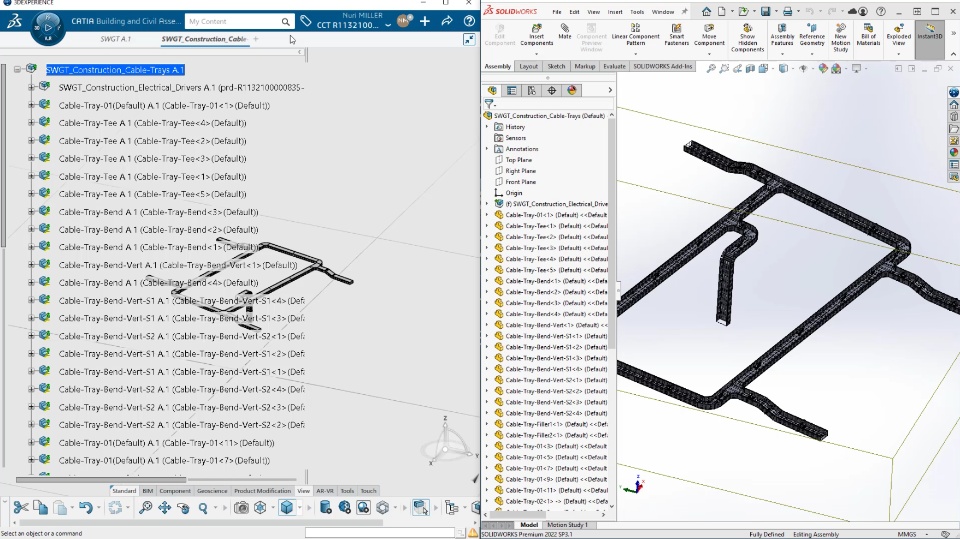Select the Mate tool

[x=564, y=31]
